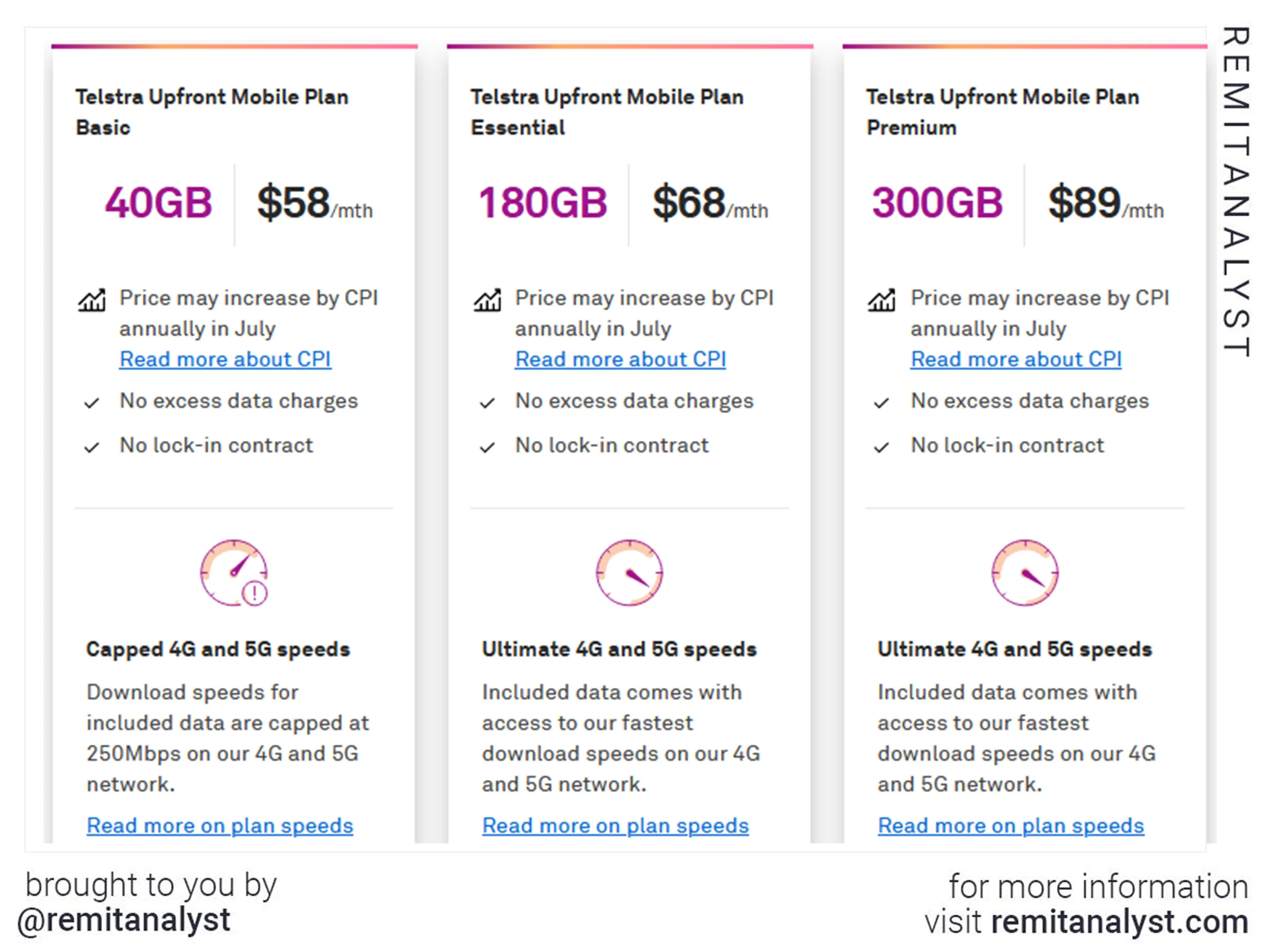Click the CPI chart icon on Premium plan
The width and height of the screenshot is (1269, 952).
[x=882, y=299]
